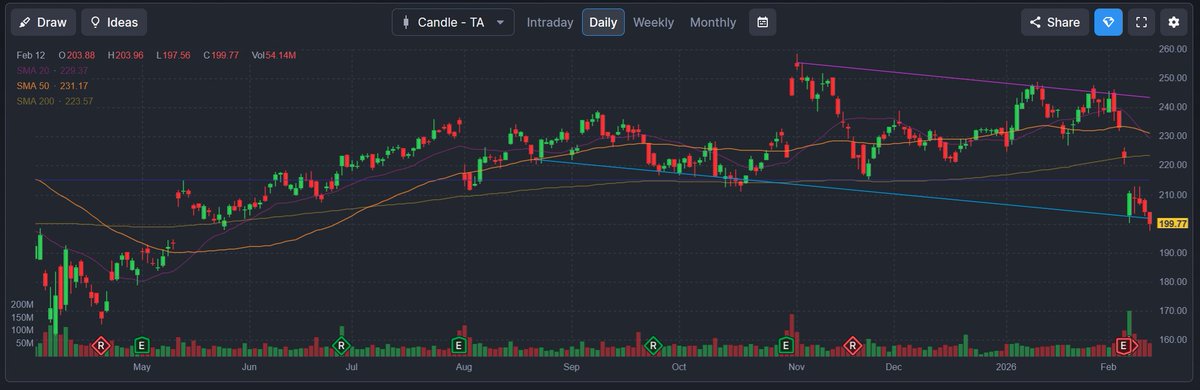Click the 260.00 price axis label

[1173, 48]
